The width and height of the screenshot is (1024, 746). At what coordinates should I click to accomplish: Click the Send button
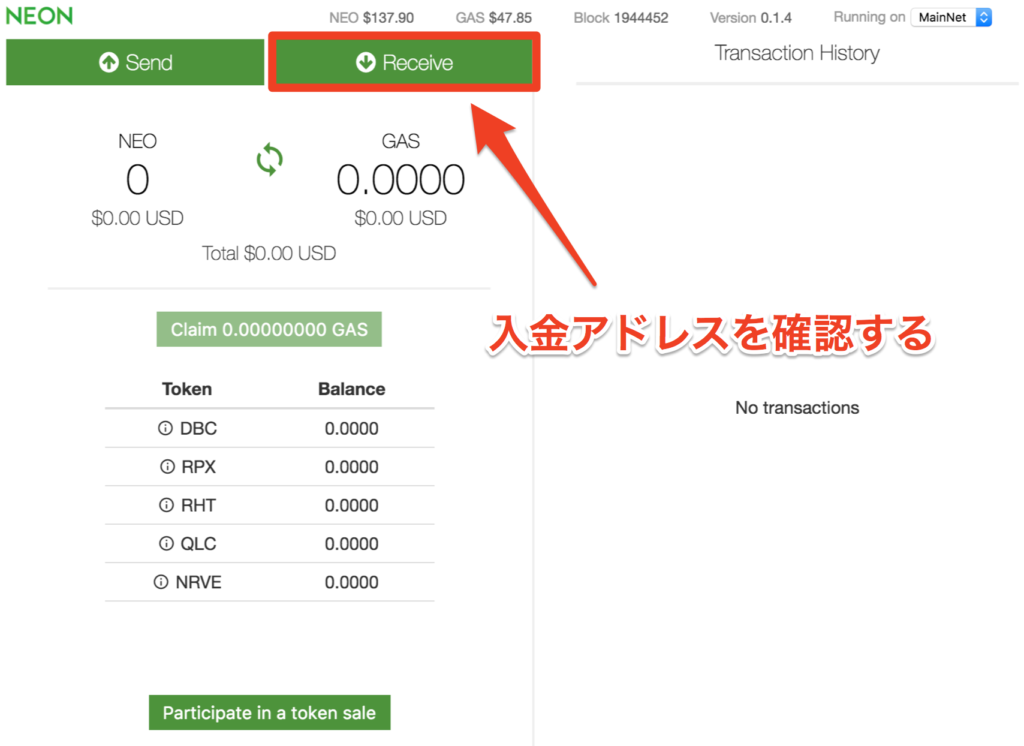135,62
